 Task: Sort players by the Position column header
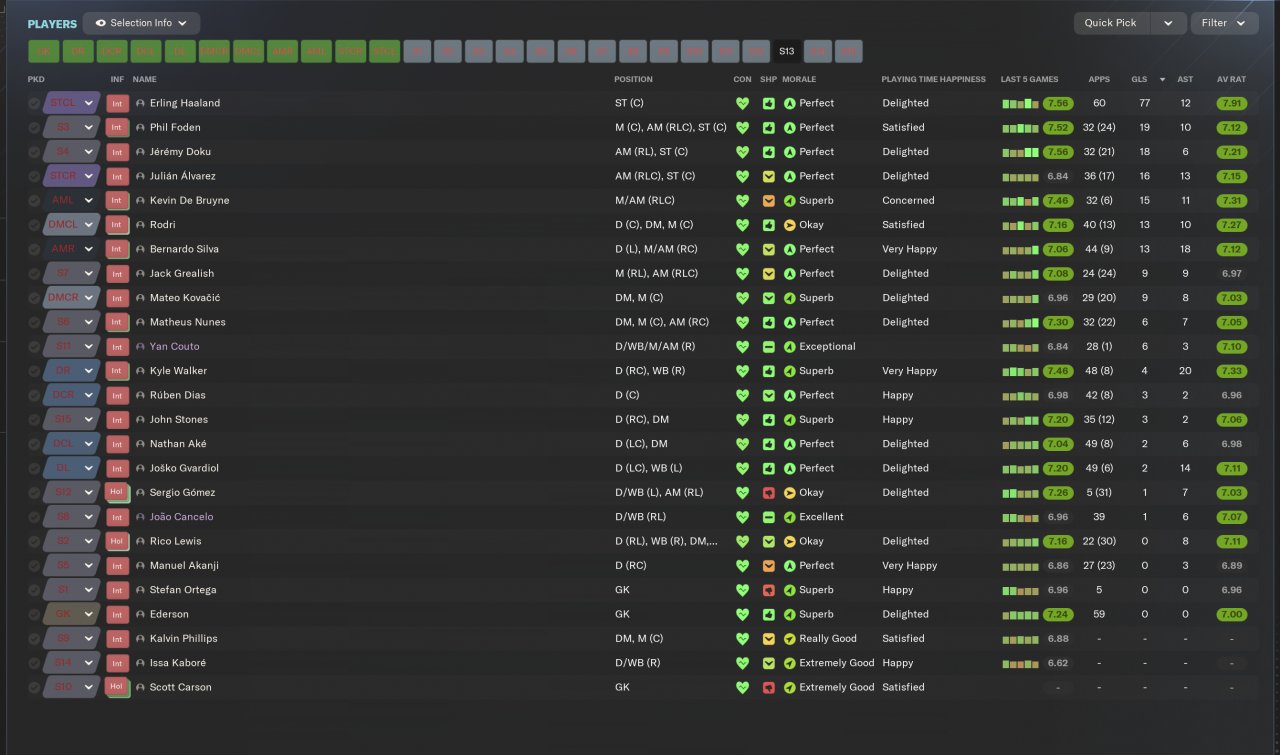click(633, 79)
